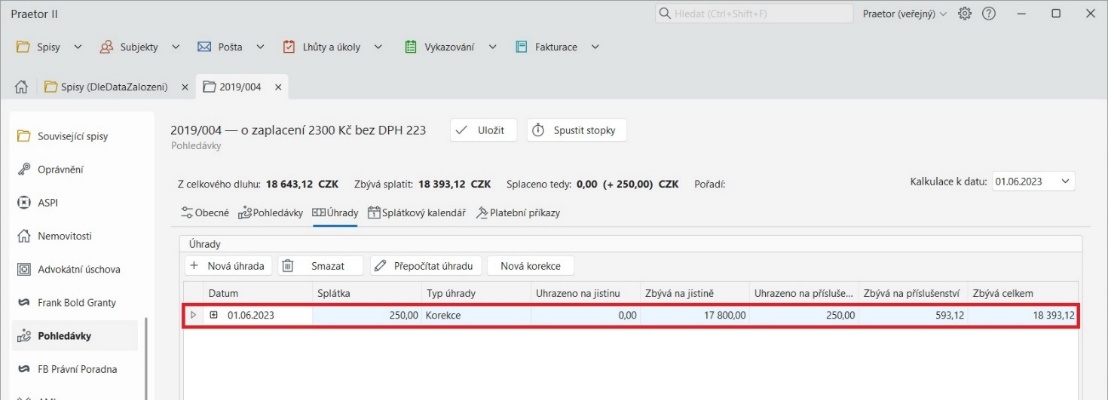This screenshot has height=400, width=1108.
Task: Click the search magnifier icon
Action: click(664, 13)
